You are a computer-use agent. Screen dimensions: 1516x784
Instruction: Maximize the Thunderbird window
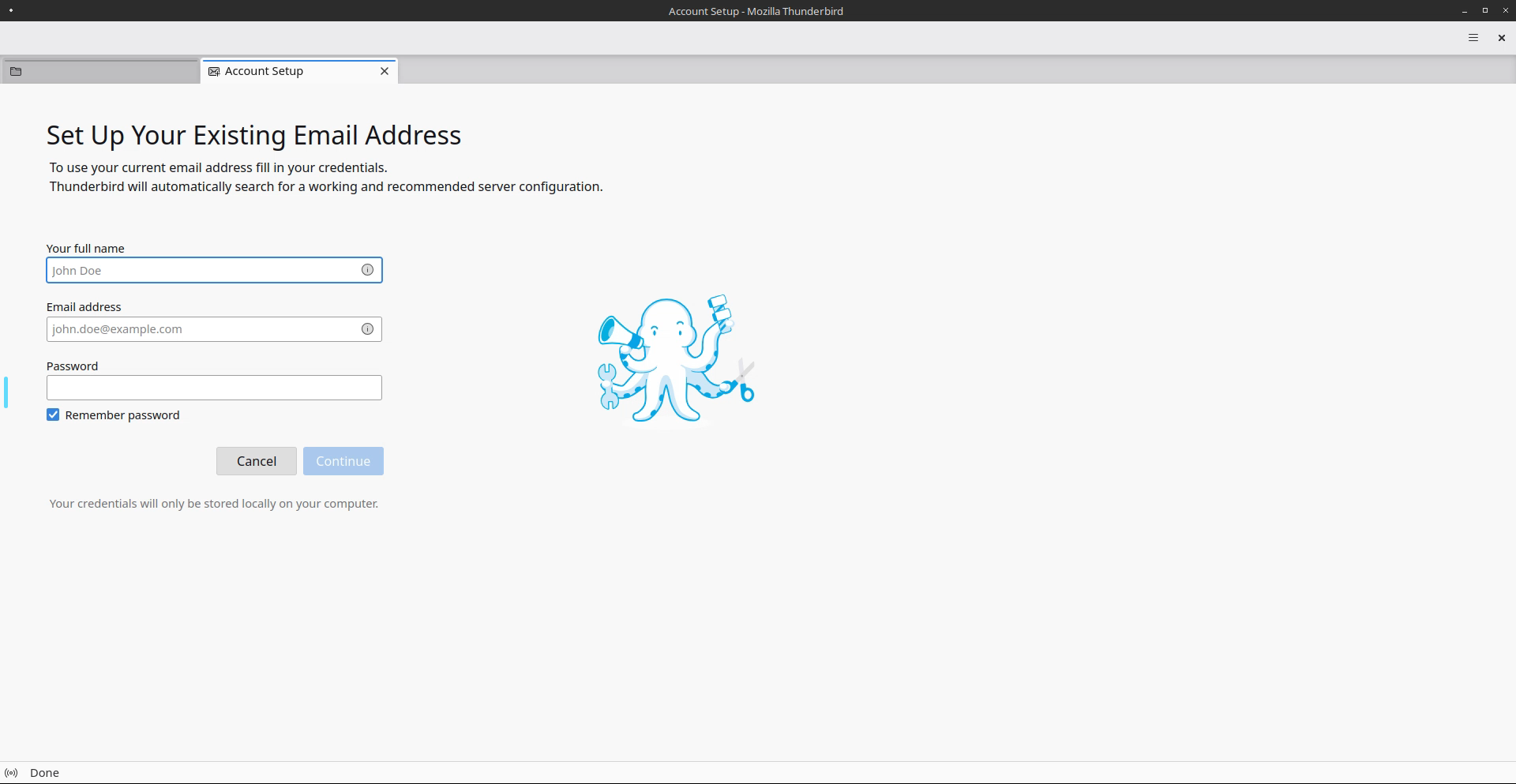coord(1484,11)
